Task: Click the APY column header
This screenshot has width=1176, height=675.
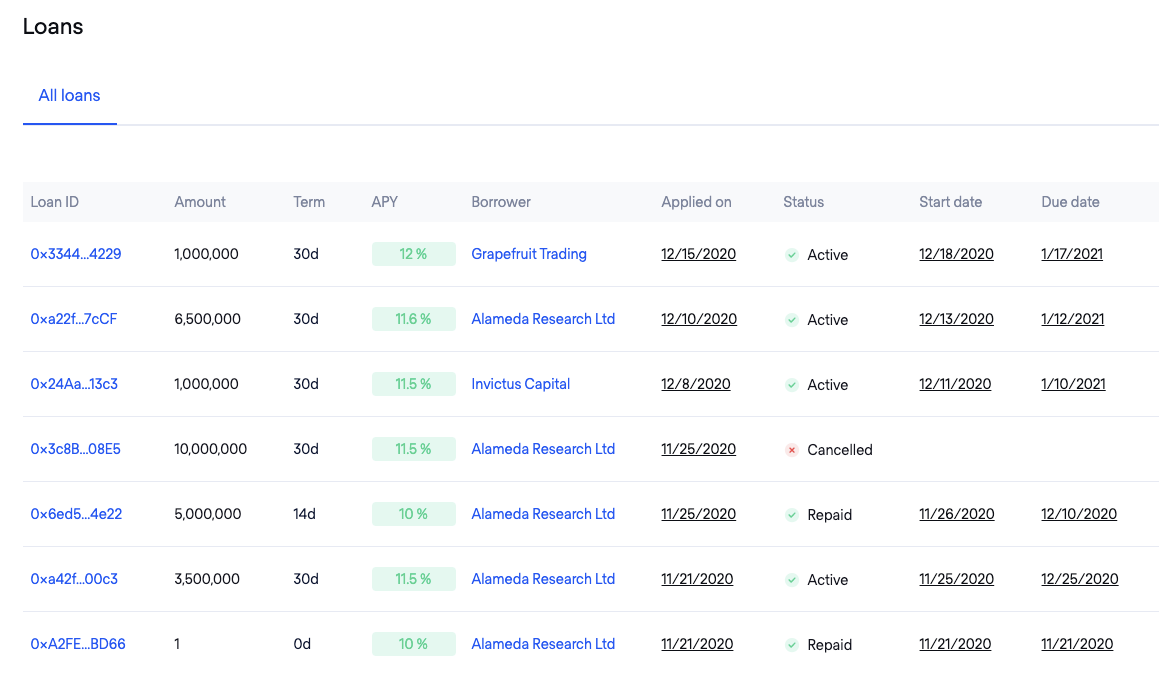Action: click(385, 202)
